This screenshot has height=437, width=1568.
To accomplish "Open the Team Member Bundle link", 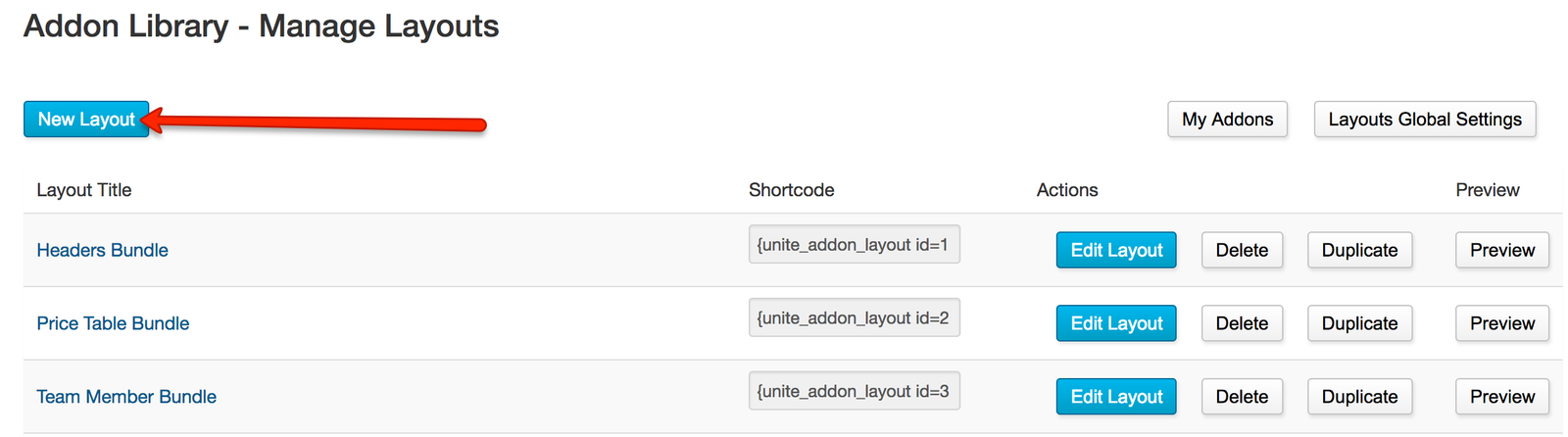I will (x=126, y=397).
